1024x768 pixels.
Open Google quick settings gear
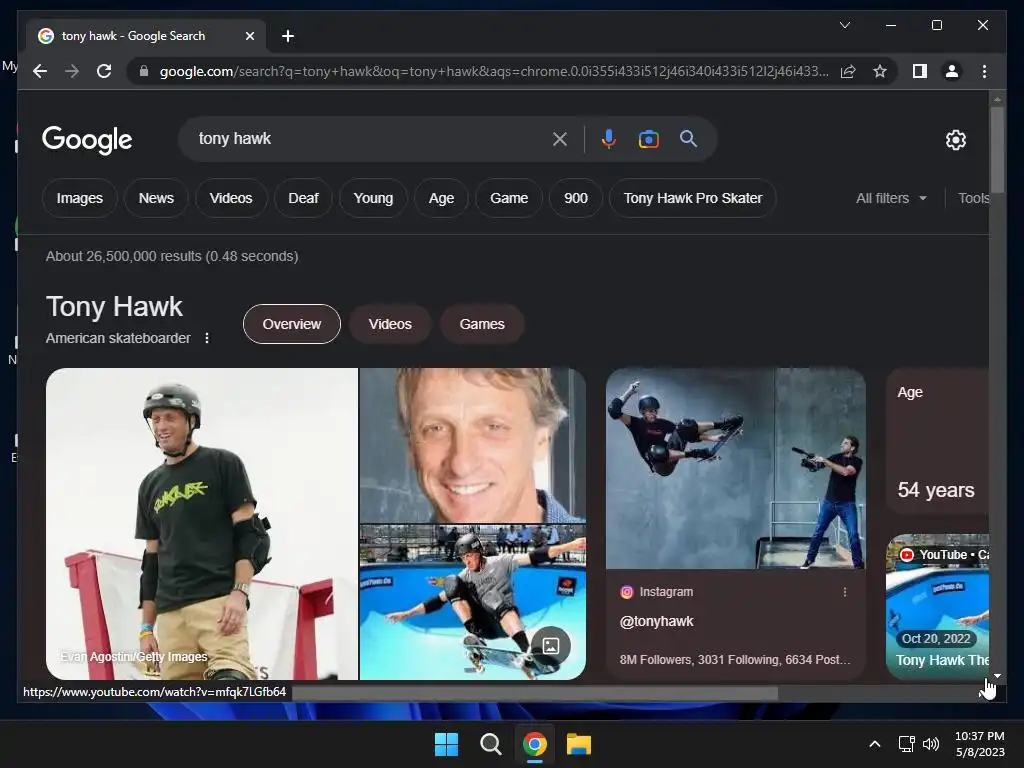[955, 140]
